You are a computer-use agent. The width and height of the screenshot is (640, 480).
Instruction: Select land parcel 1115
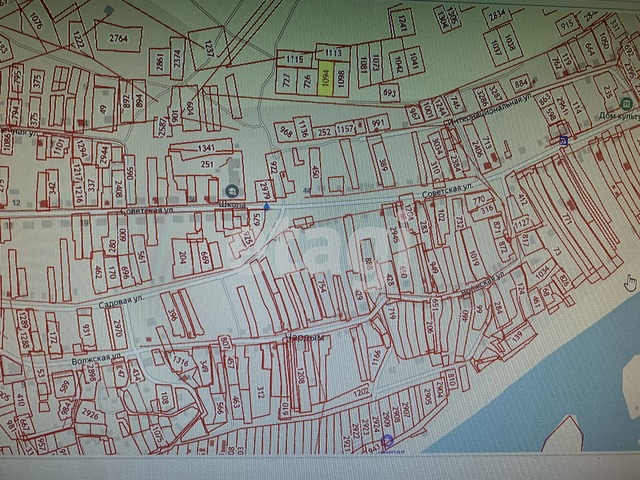coord(293,60)
